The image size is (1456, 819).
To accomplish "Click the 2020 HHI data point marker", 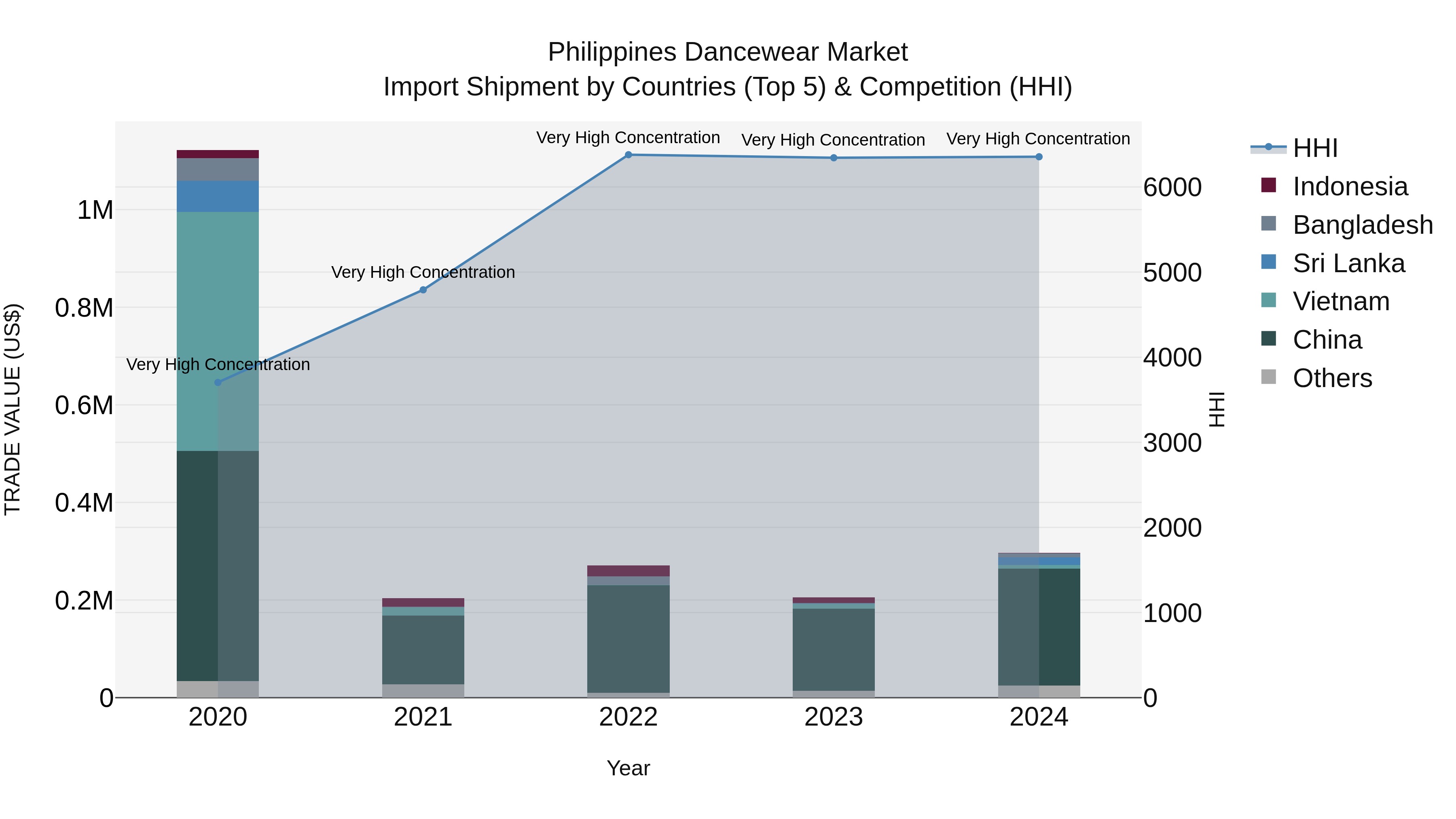I will (x=218, y=383).
